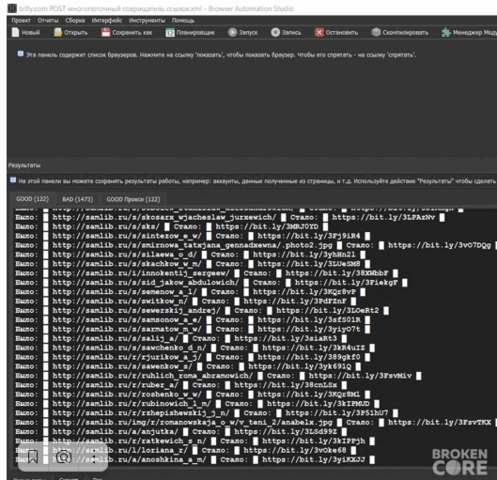This screenshot has width=497, height=480.
Task: Open the Отчеты menu
Action: coord(48,21)
